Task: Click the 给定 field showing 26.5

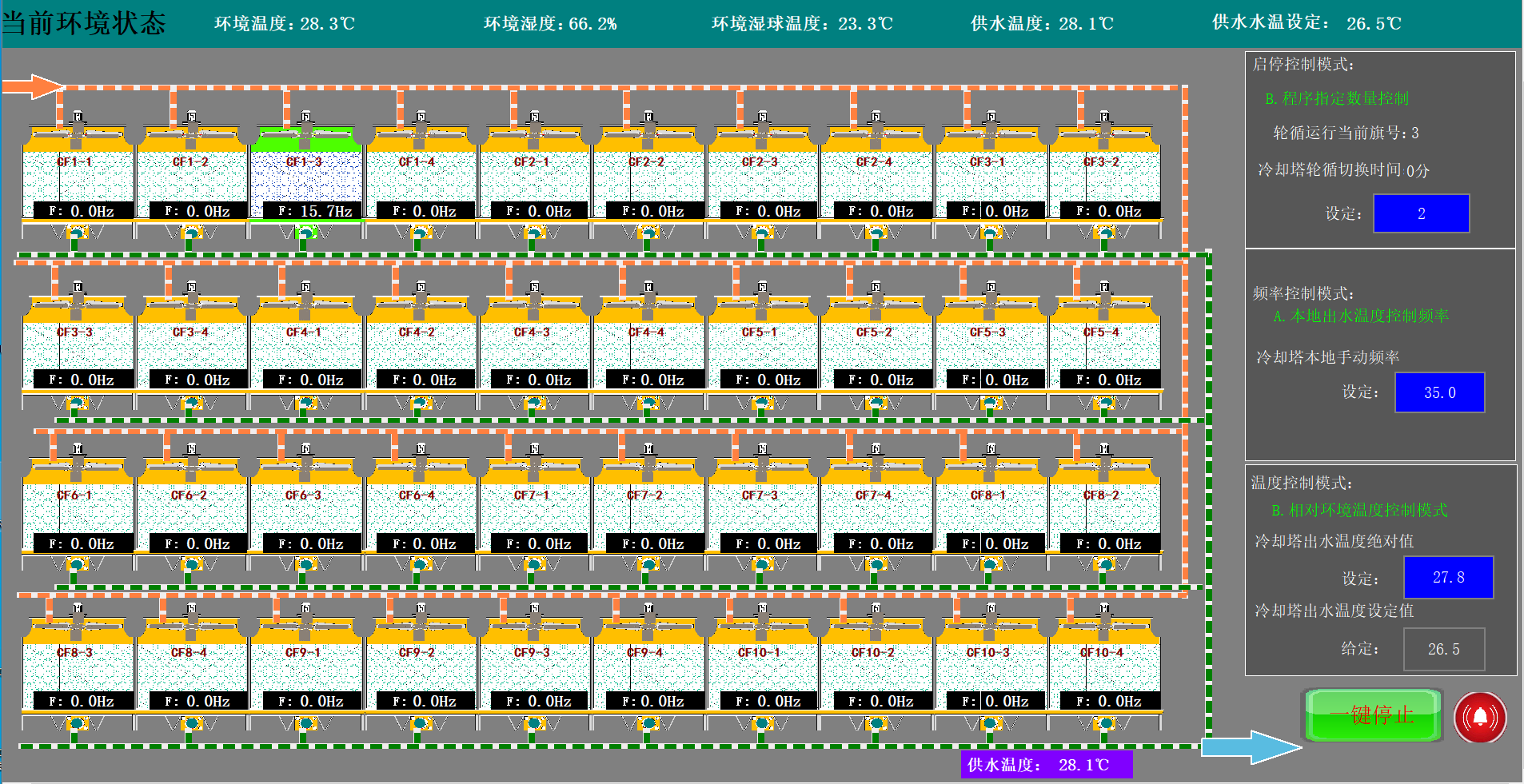Action: pyautogui.click(x=1444, y=649)
